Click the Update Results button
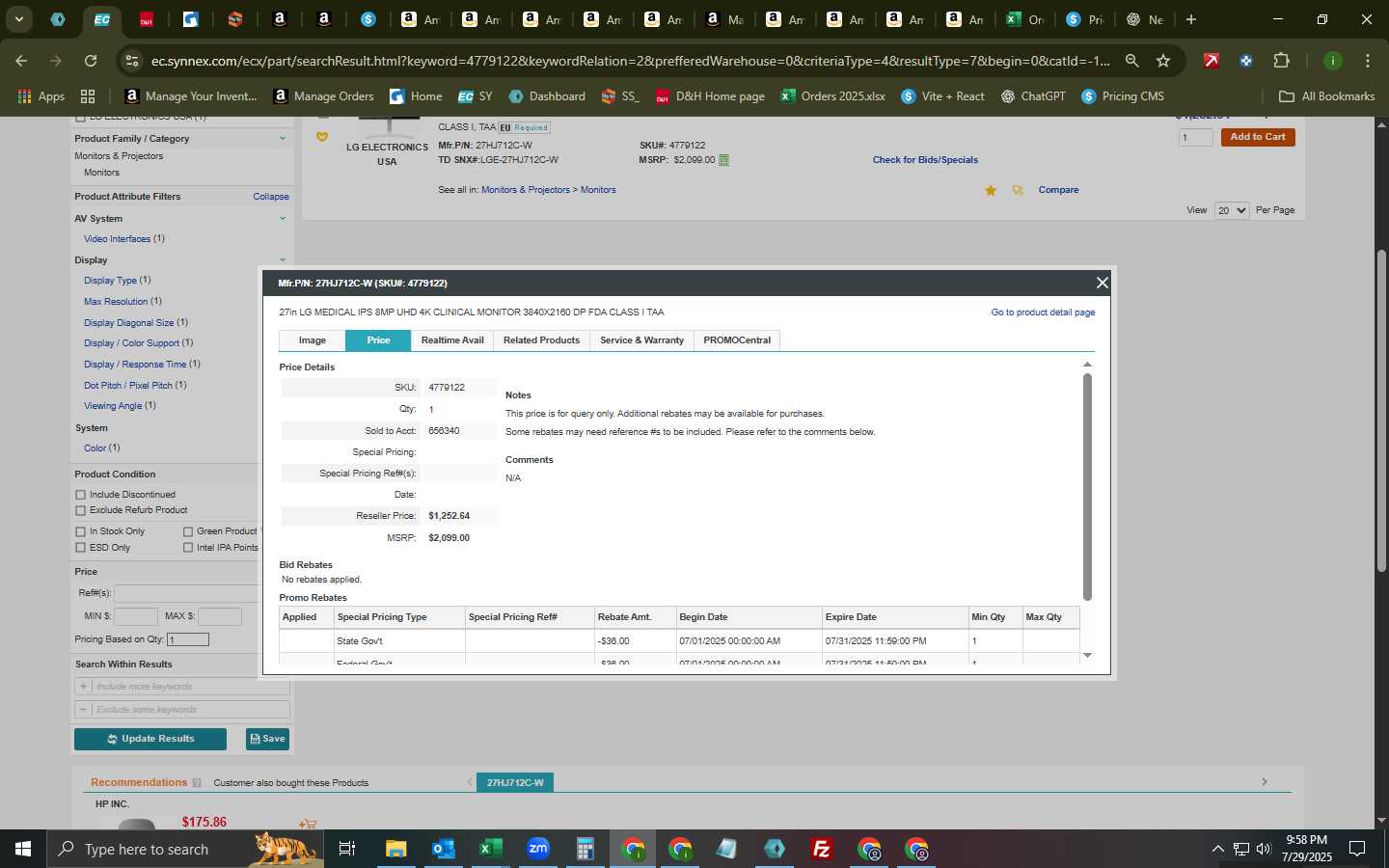The width and height of the screenshot is (1389, 868). click(x=150, y=739)
